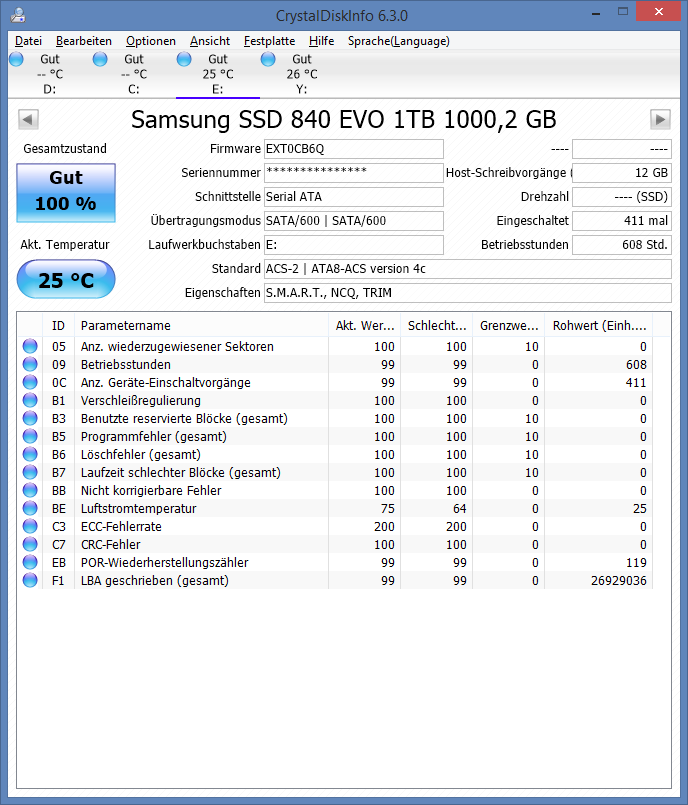Open the Festplatte menu
The image size is (688, 805).
[x=270, y=41]
